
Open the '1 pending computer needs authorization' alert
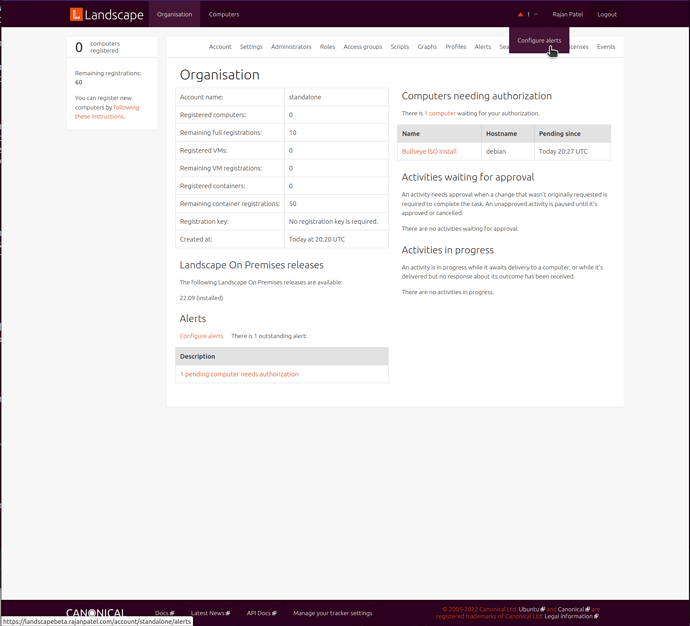coord(239,374)
